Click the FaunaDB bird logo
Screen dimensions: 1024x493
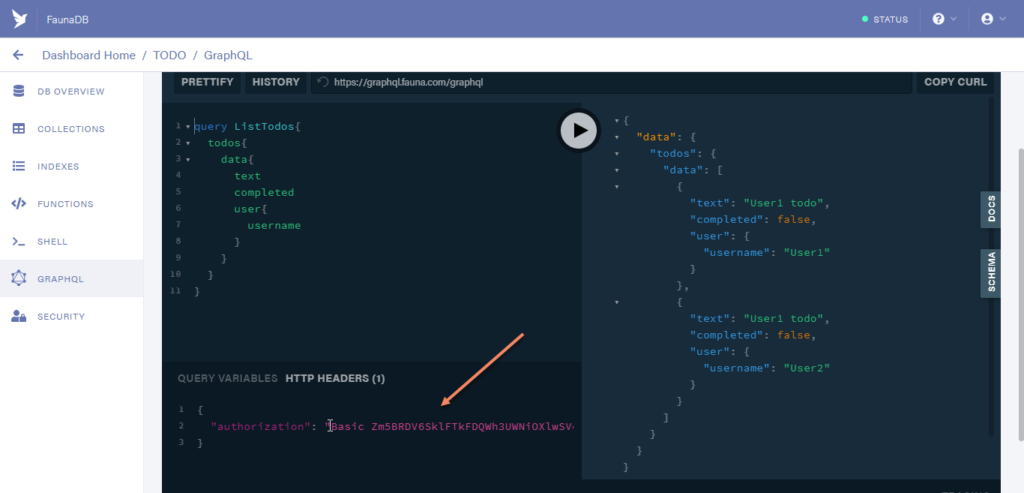[x=19, y=19]
